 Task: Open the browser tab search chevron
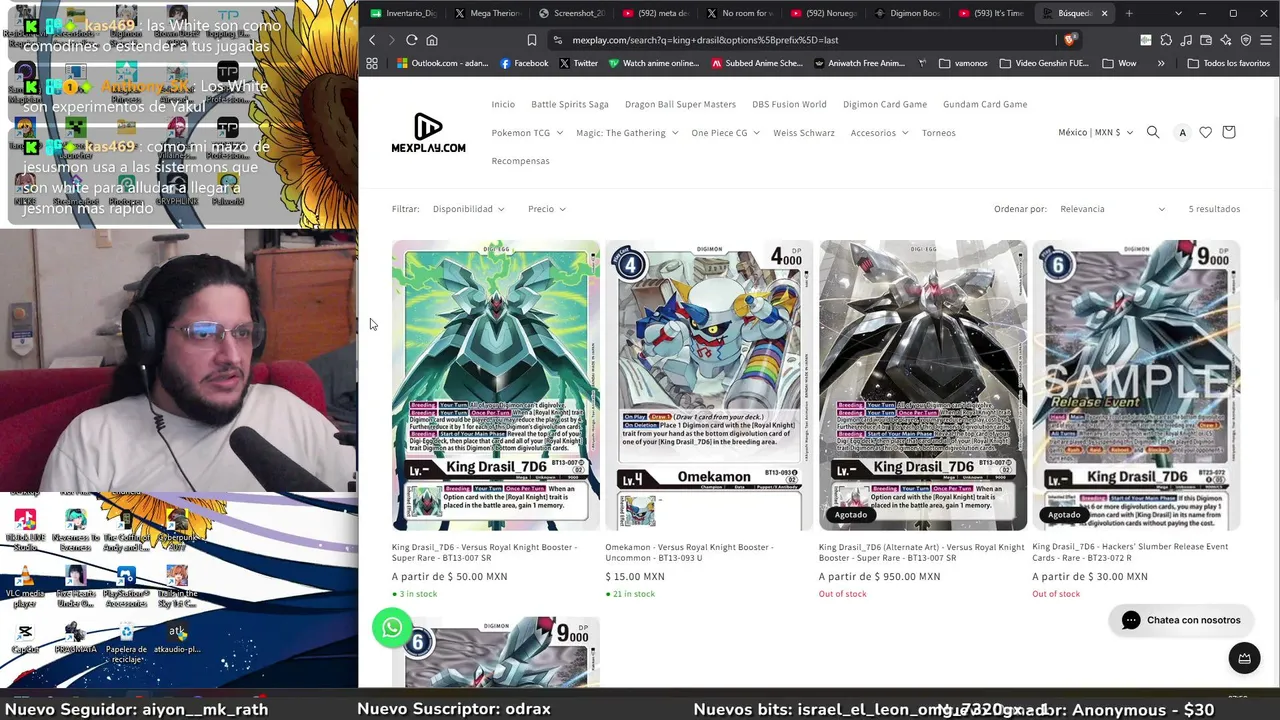tap(1178, 13)
